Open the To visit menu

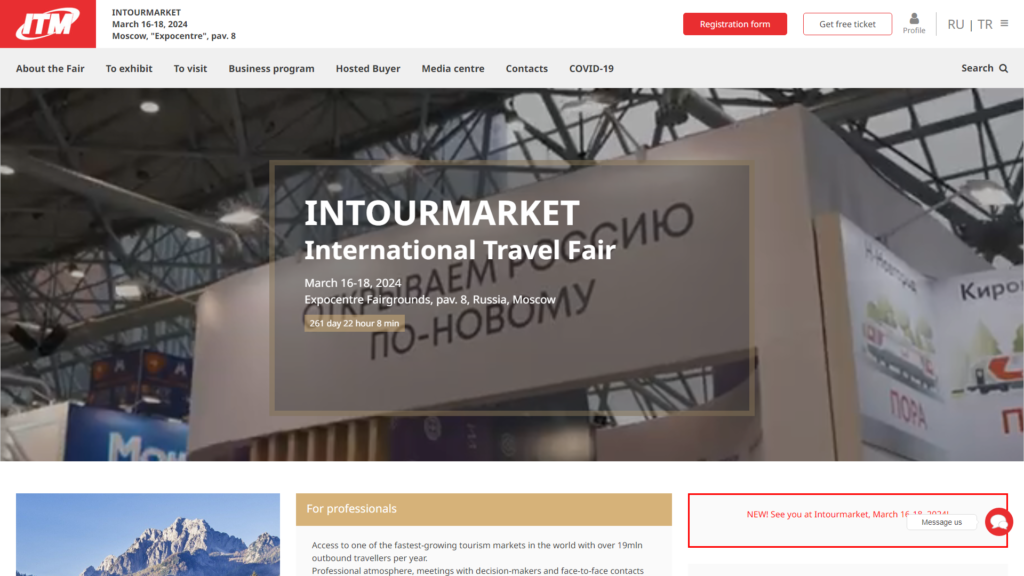[190, 69]
